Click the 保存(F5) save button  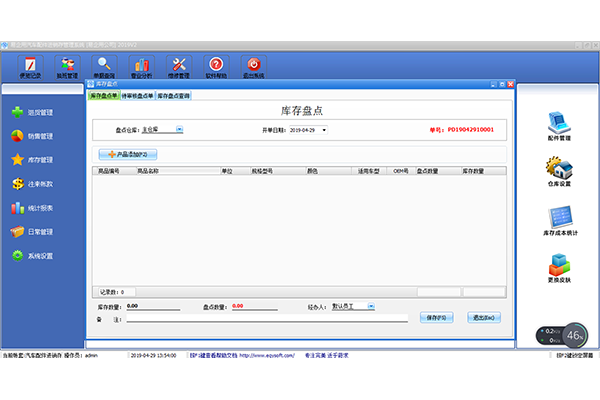pyautogui.click(x=437, y=317)
